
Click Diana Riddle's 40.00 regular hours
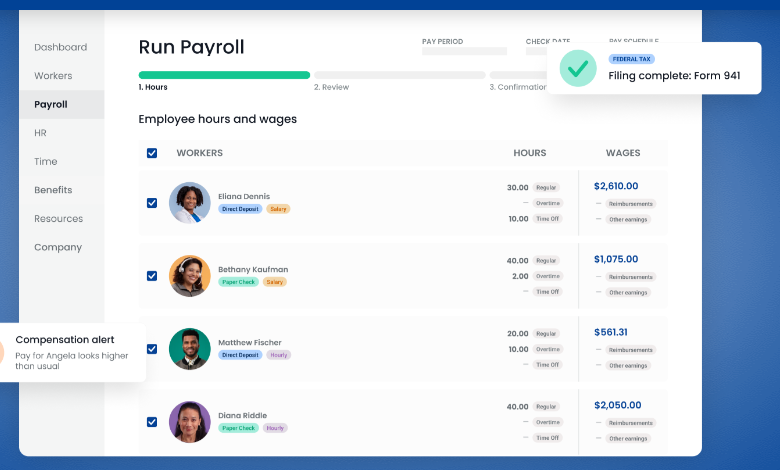tap(517, 407)
